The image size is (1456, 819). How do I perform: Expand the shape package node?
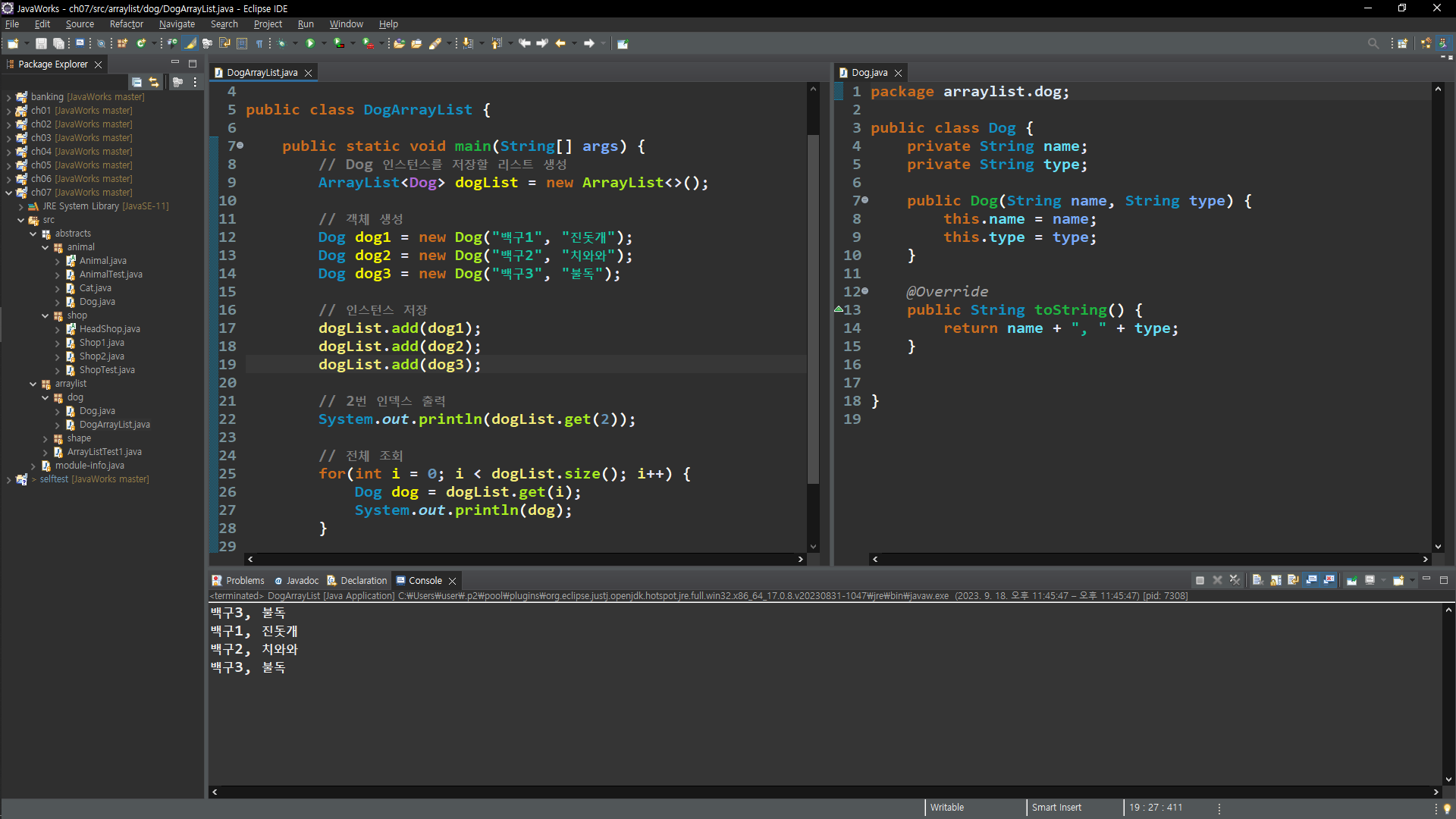[x=45, y=438]
